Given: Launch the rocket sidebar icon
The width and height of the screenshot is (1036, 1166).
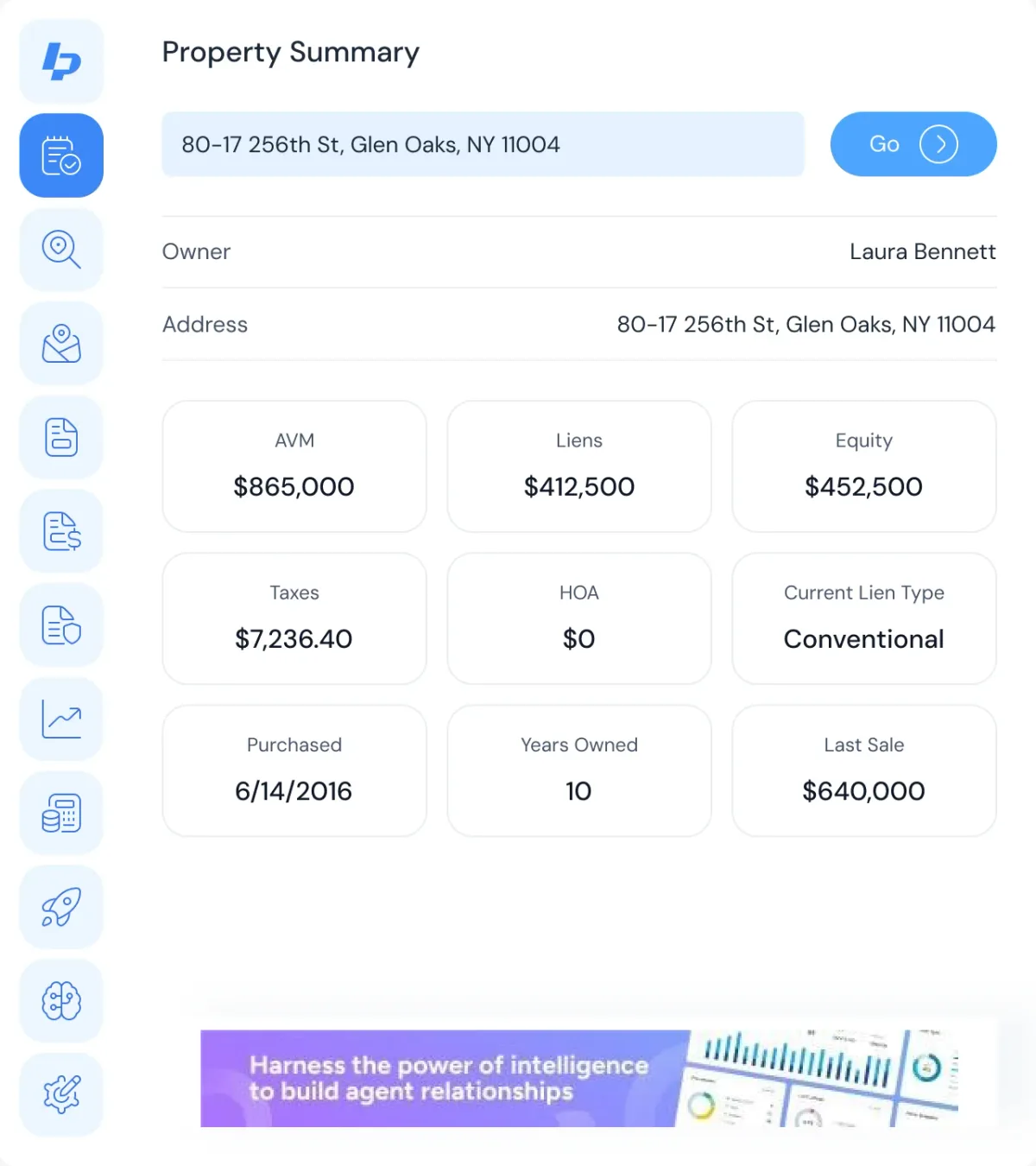Looking at the screenshot, I should [61, 907].
